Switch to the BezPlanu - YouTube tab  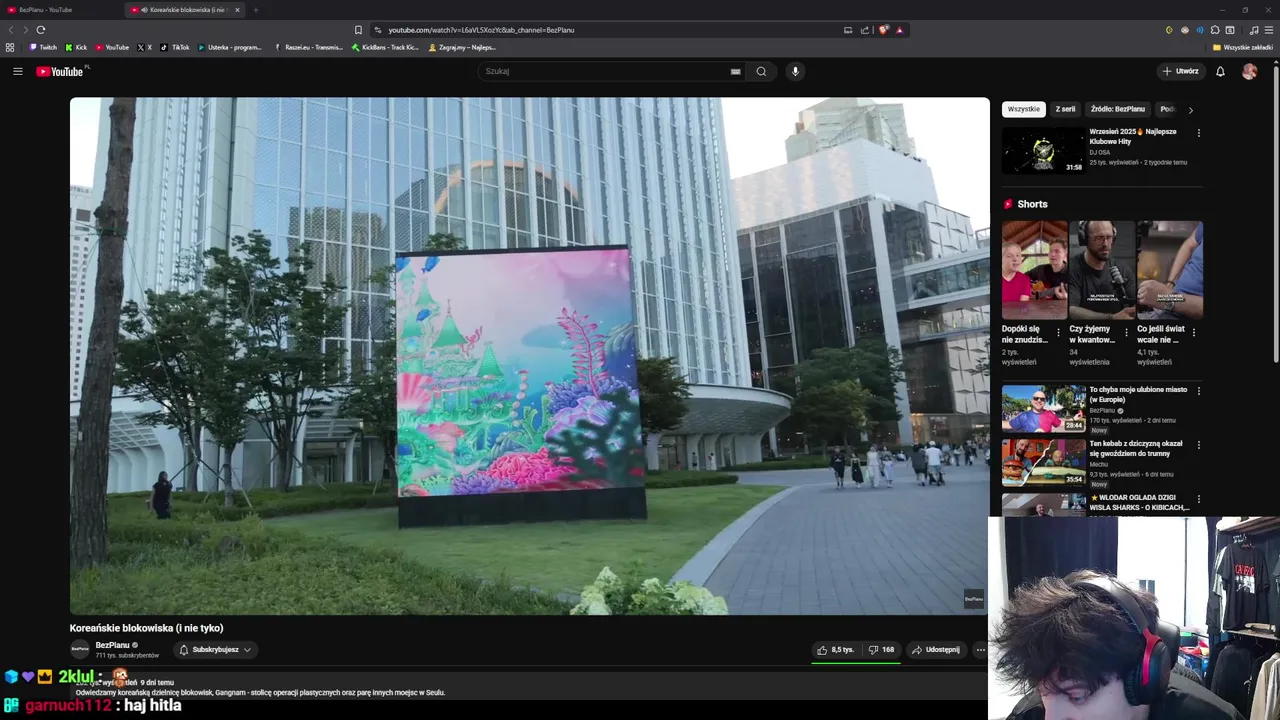pos(60,10)
